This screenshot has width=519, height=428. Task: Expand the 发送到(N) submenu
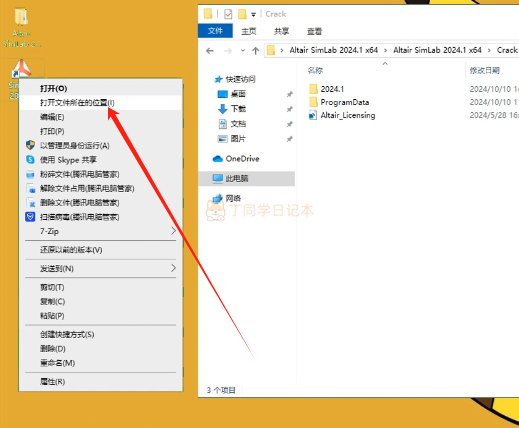[x=101, y=268]
